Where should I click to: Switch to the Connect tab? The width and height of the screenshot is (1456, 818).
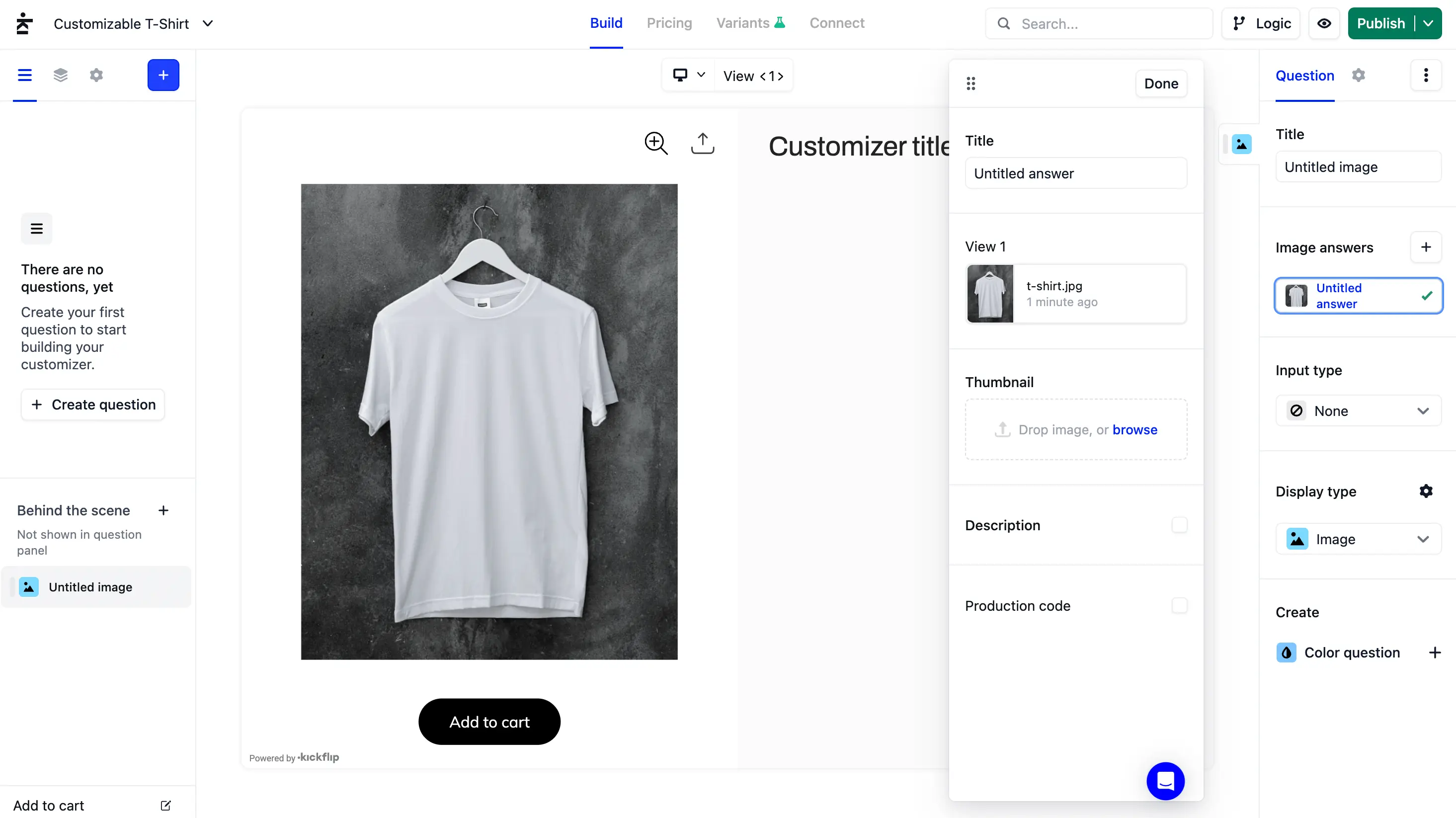836,23
